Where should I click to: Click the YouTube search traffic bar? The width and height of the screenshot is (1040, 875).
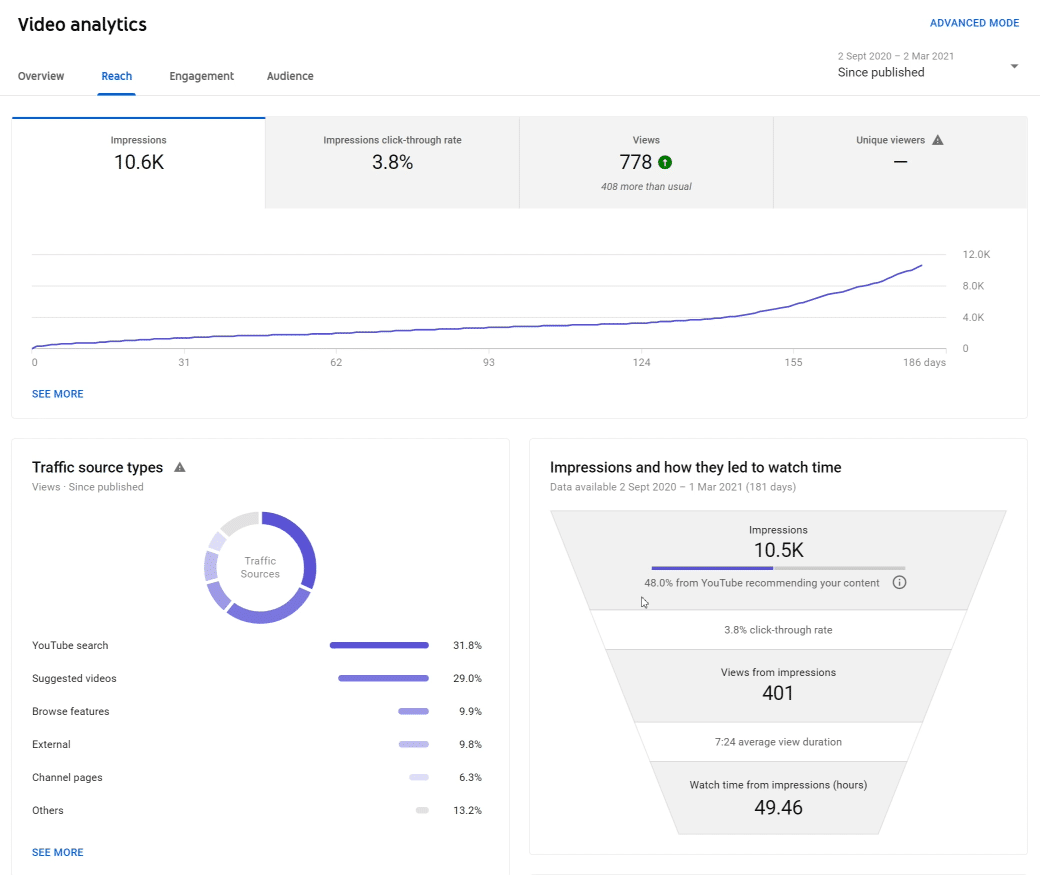tap(379, 645)
